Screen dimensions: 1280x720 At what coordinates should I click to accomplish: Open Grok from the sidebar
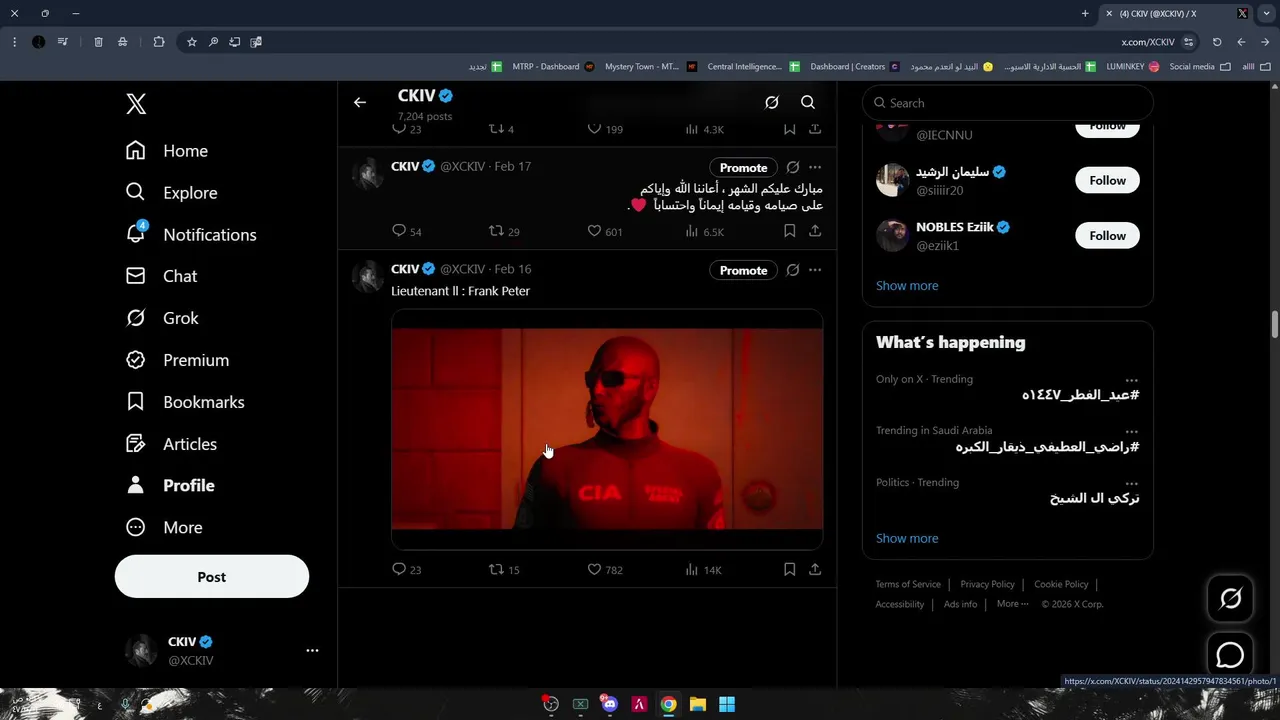coord(162,318)
